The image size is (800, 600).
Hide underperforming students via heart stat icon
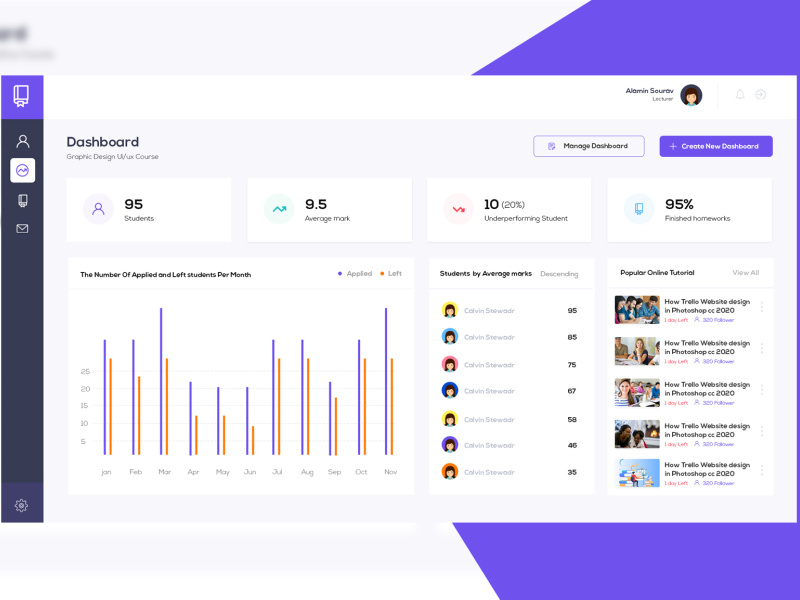[x=458, y=209]
